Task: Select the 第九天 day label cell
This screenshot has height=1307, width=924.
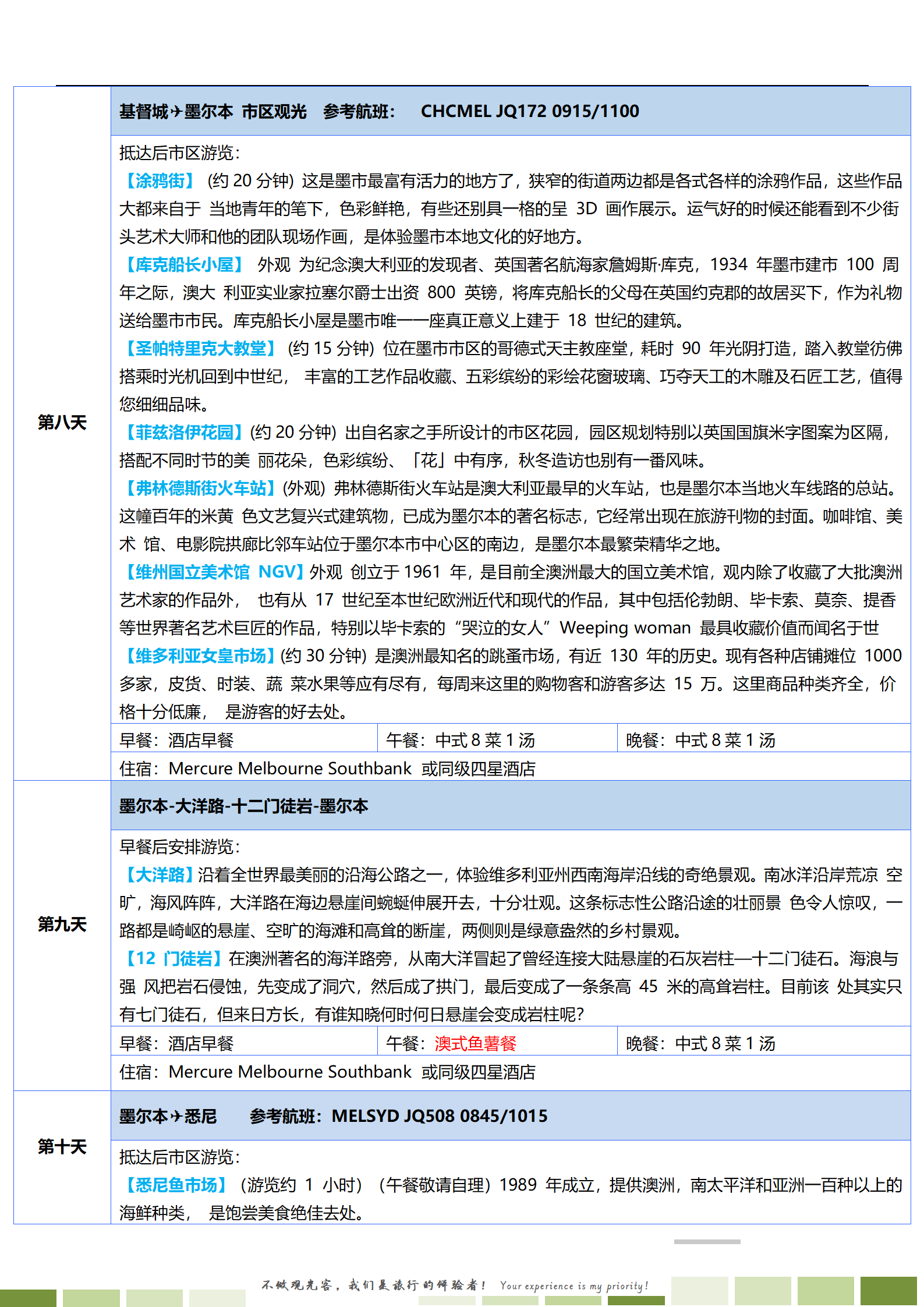Action: [62, 925]
